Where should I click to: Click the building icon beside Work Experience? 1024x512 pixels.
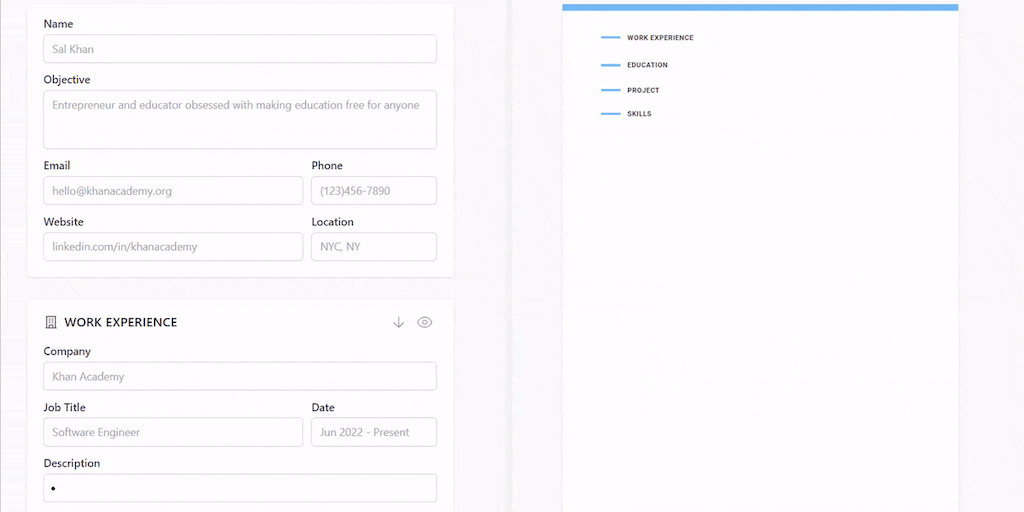point(51,322)
